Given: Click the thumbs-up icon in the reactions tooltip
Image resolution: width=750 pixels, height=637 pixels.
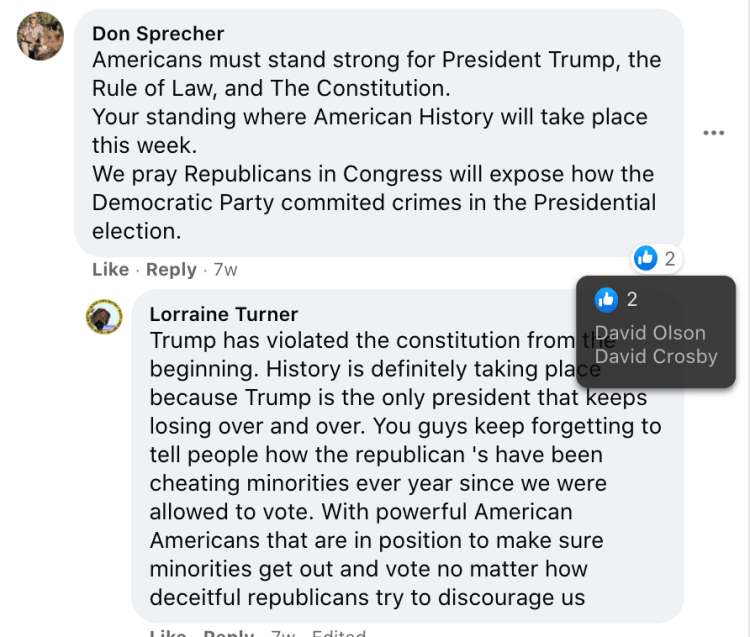Looking at the screenshot, I should point(606,299).
